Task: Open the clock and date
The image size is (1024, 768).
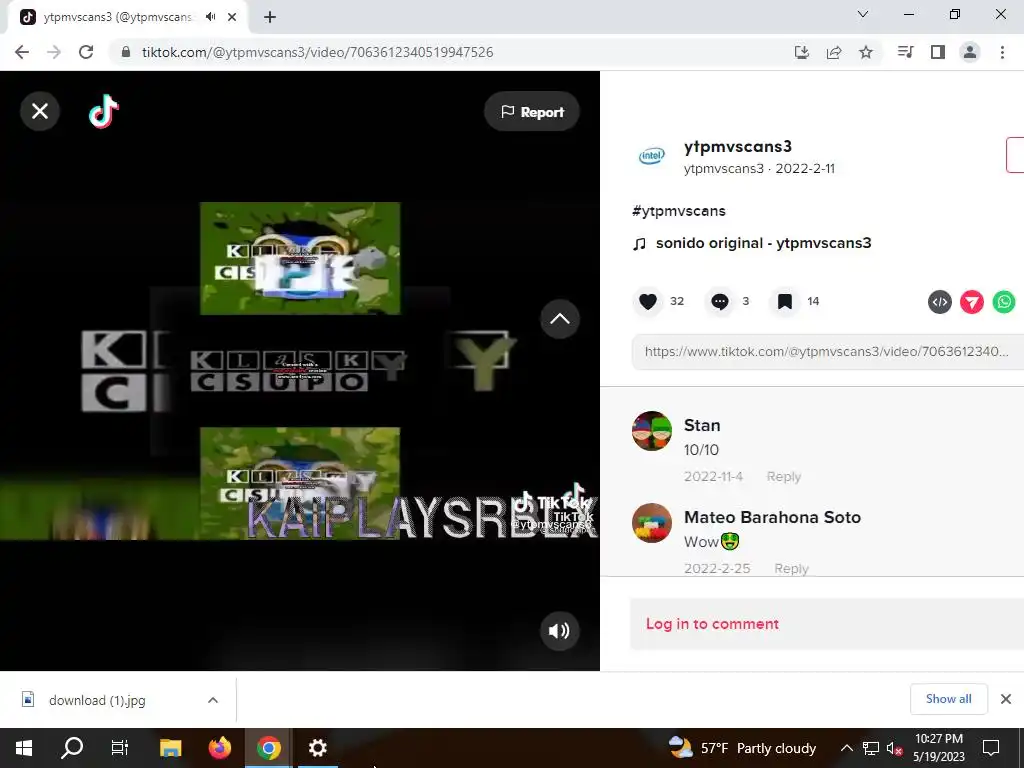Action: coord(938,748)
